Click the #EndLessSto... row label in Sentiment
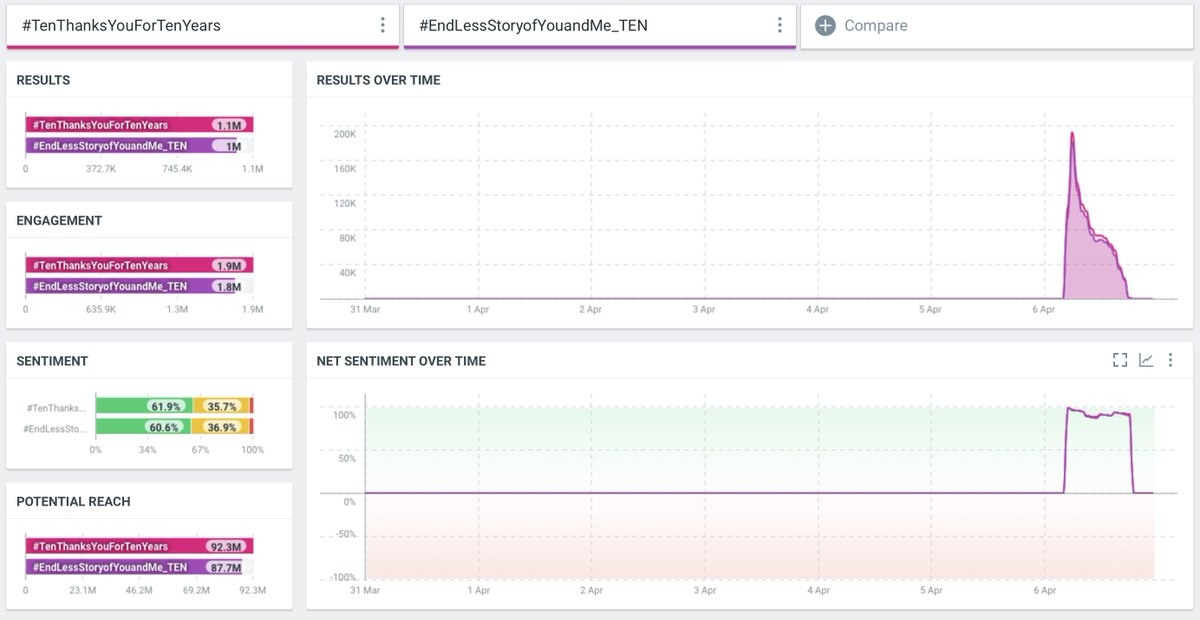The image size is (1200, 620). pos(56,428)
